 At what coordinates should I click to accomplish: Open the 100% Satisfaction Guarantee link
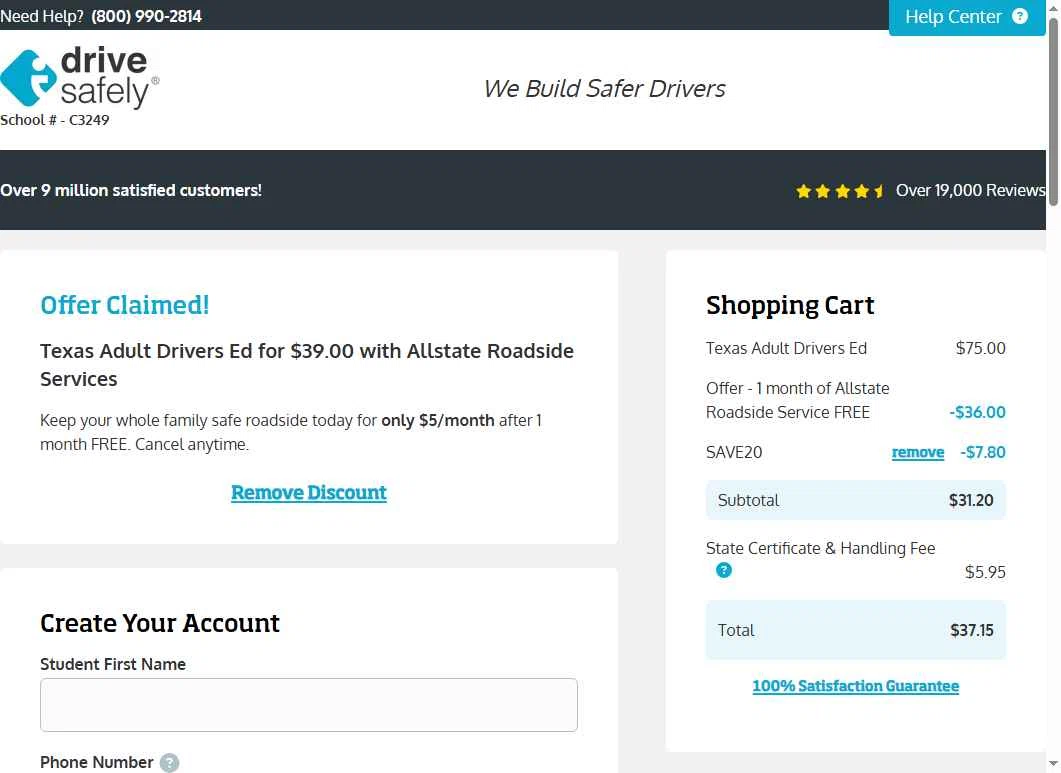point(855,686)
